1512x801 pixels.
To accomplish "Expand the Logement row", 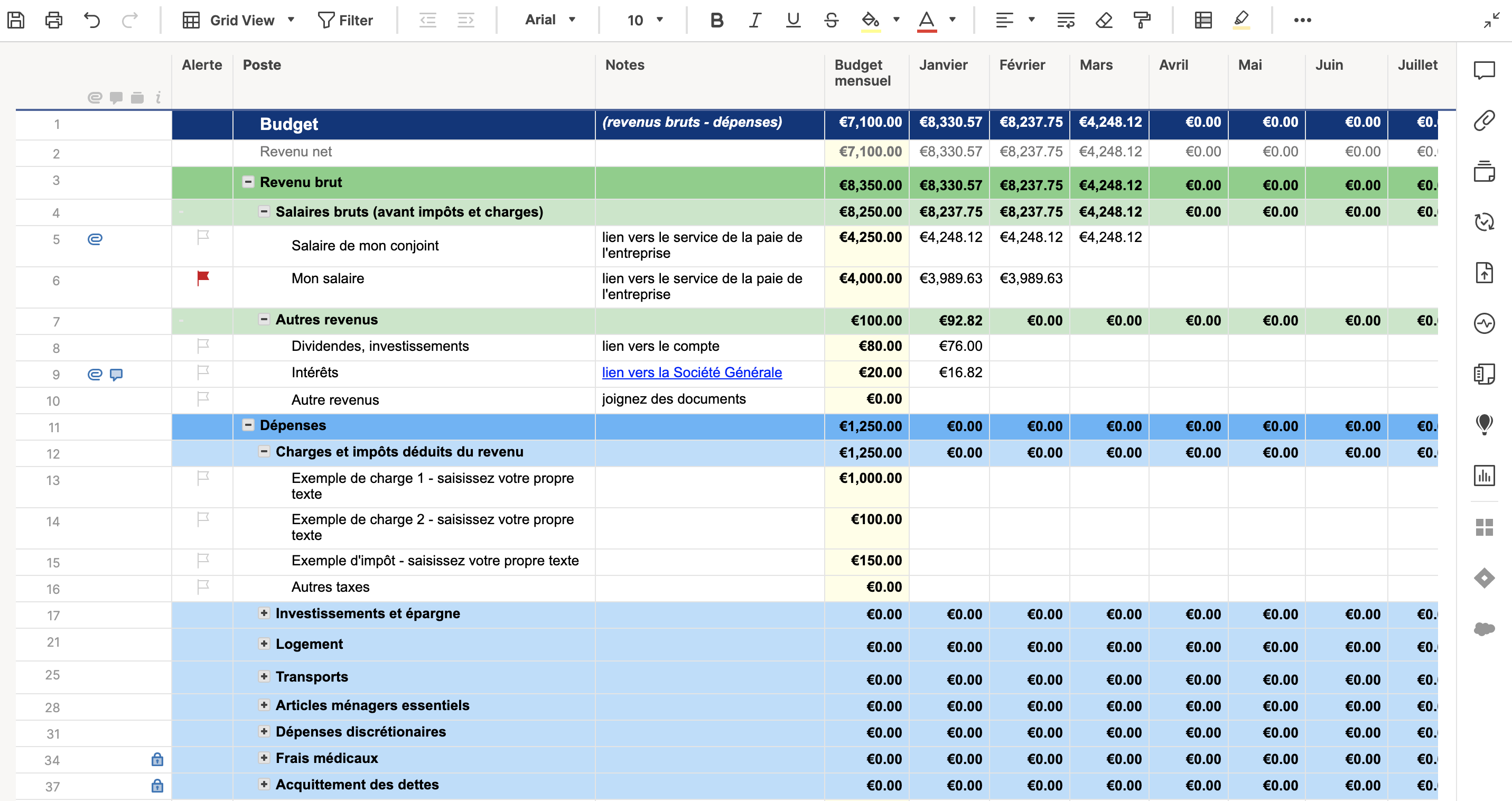I will click(x=264, y=644).
